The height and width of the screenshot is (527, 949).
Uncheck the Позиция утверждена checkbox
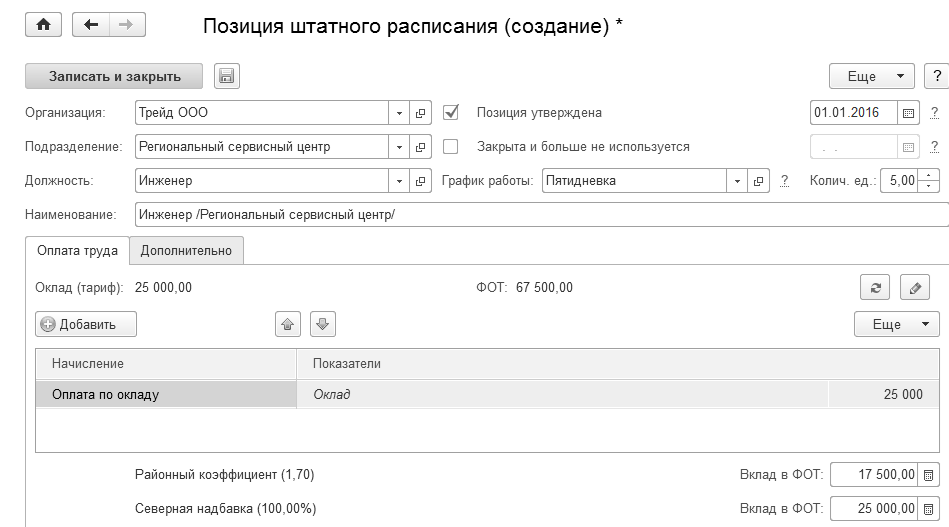pos(450,112)
